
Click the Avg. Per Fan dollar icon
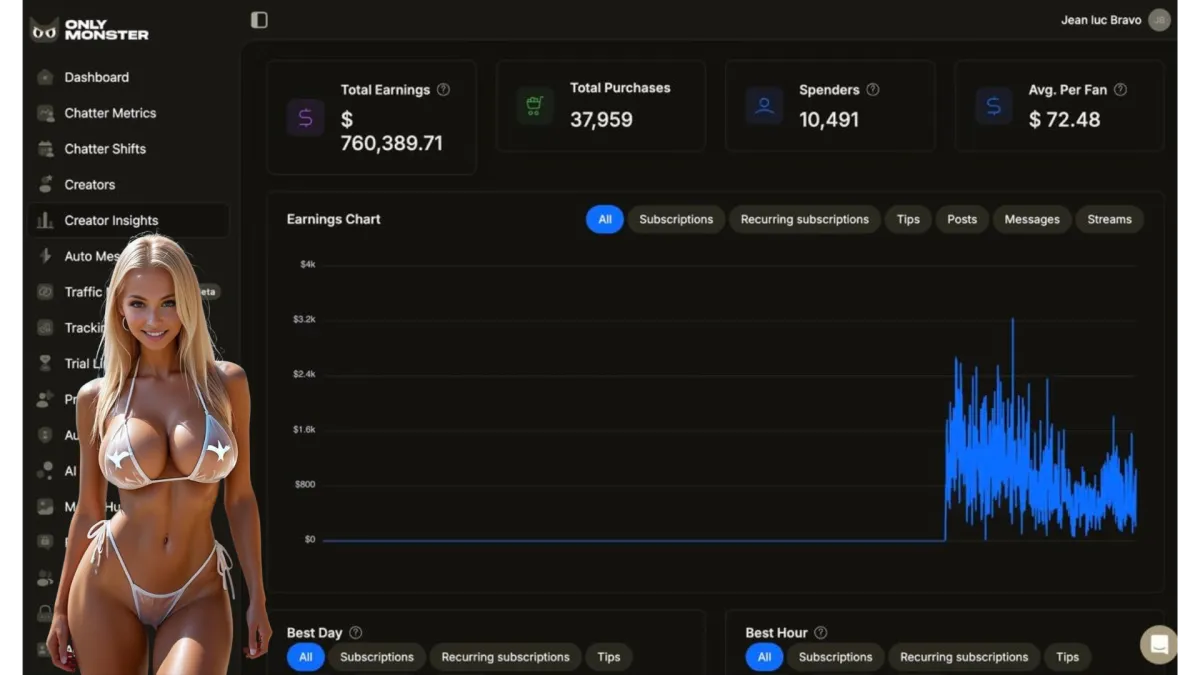(x=993, y=105)
